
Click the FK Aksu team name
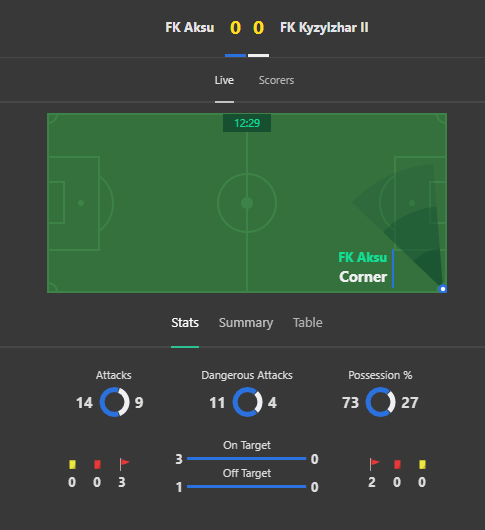(190, 28)
